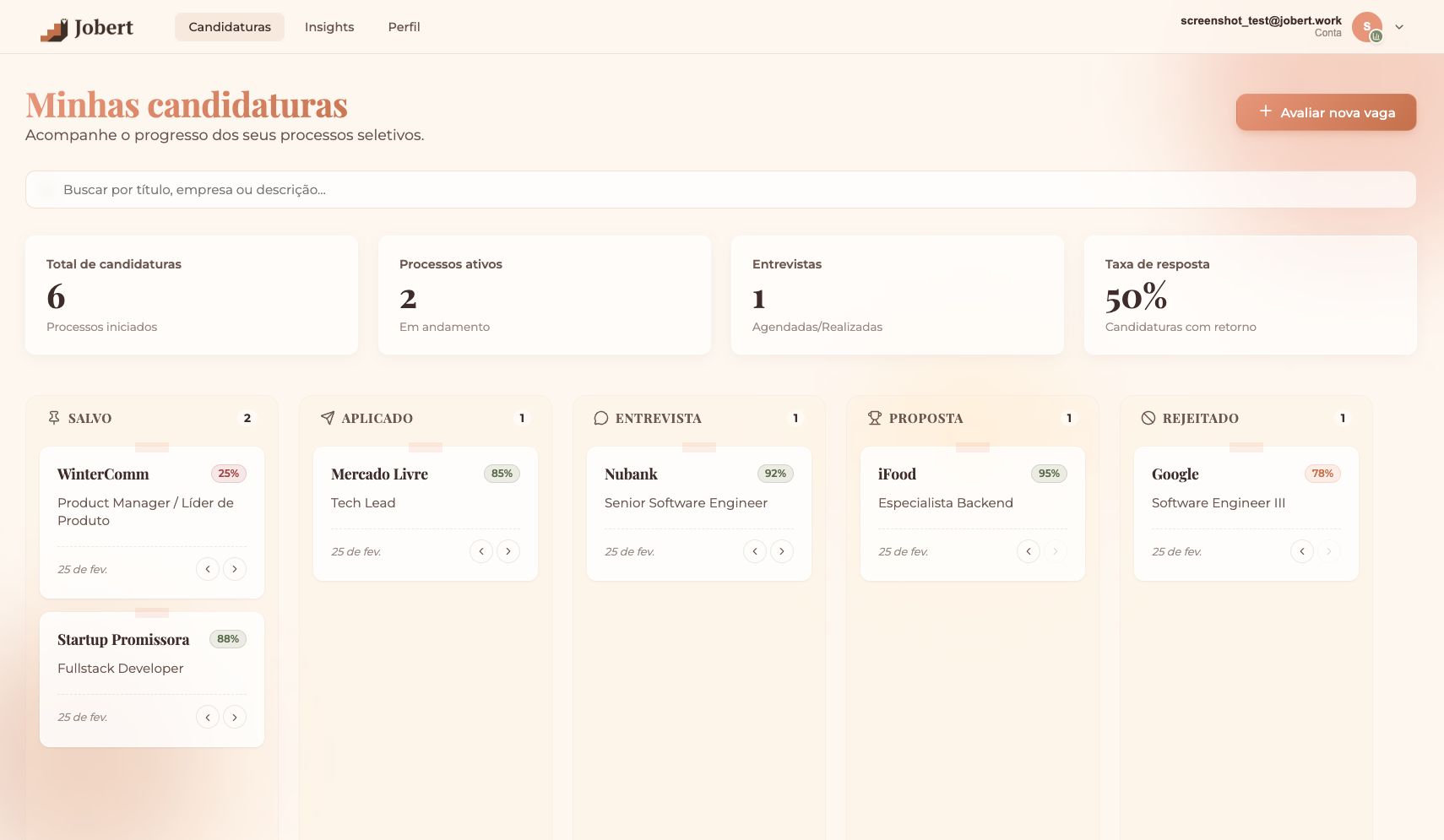1444x840 pixels.
Task: Click the Rejeitado column count badge
Action: coord(1343,418)
